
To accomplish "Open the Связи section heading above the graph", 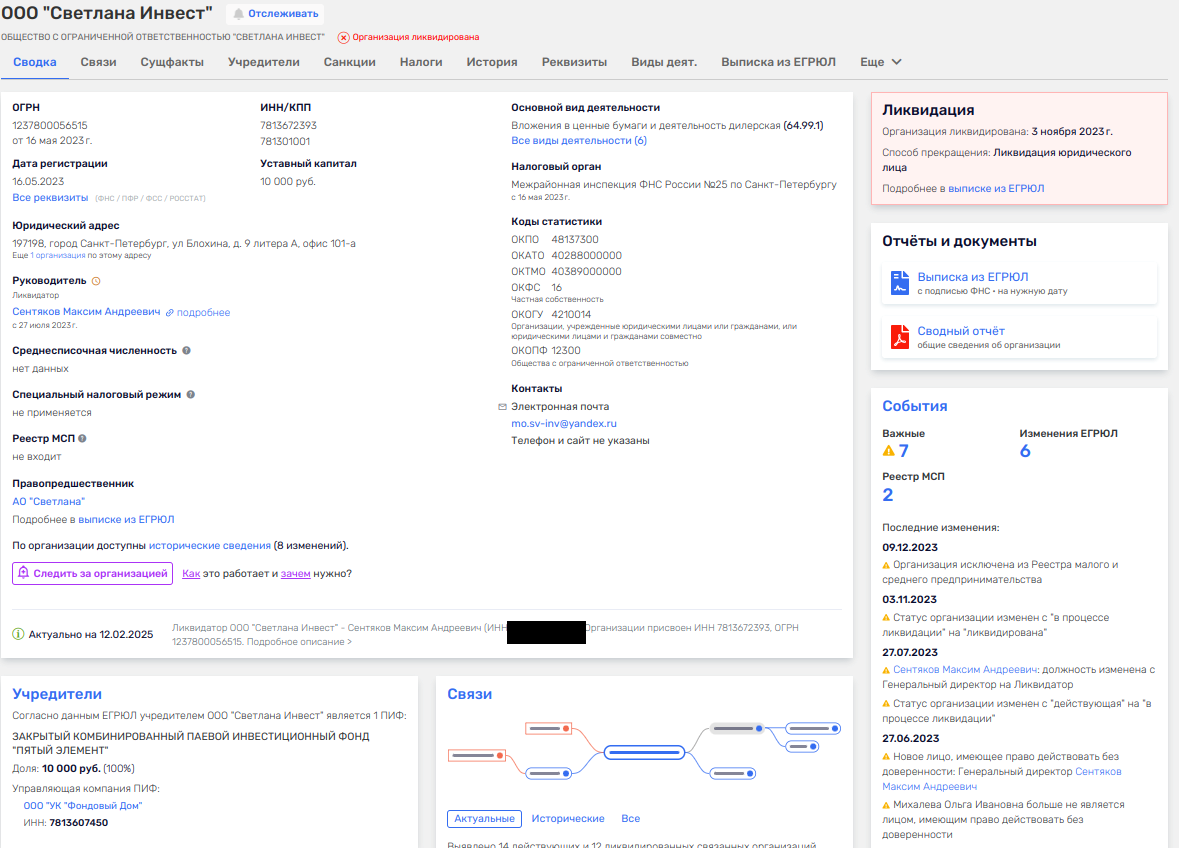I will coord(470,694).
